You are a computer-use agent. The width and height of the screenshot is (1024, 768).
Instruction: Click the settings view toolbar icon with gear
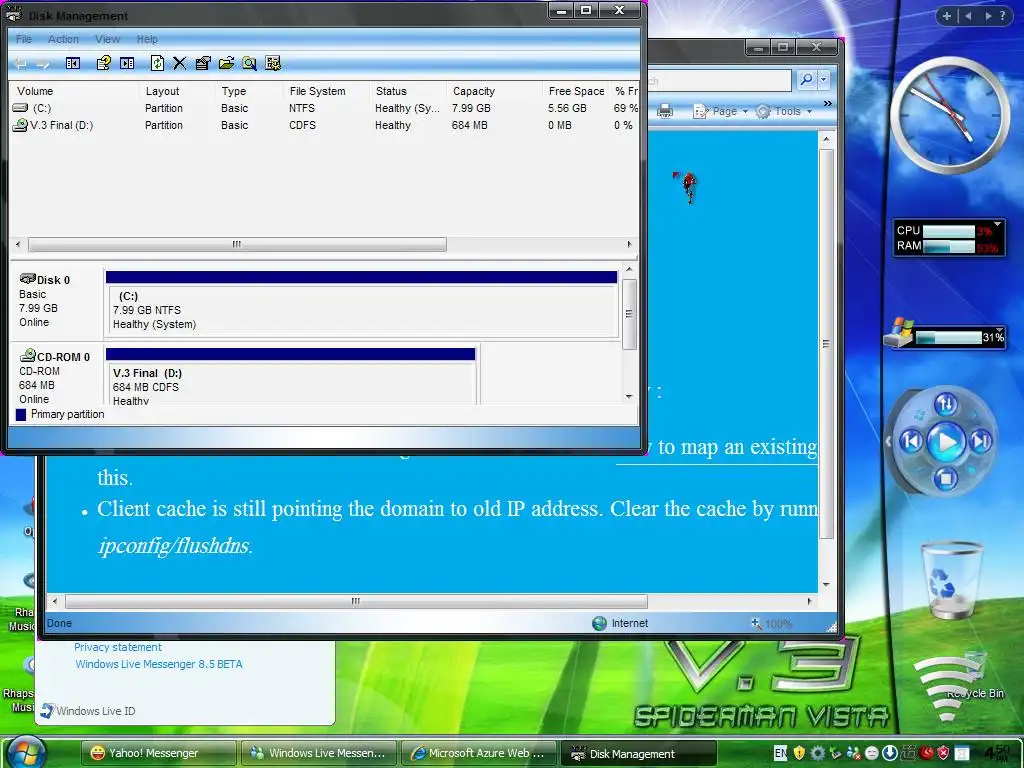click(x=273, y=63)
